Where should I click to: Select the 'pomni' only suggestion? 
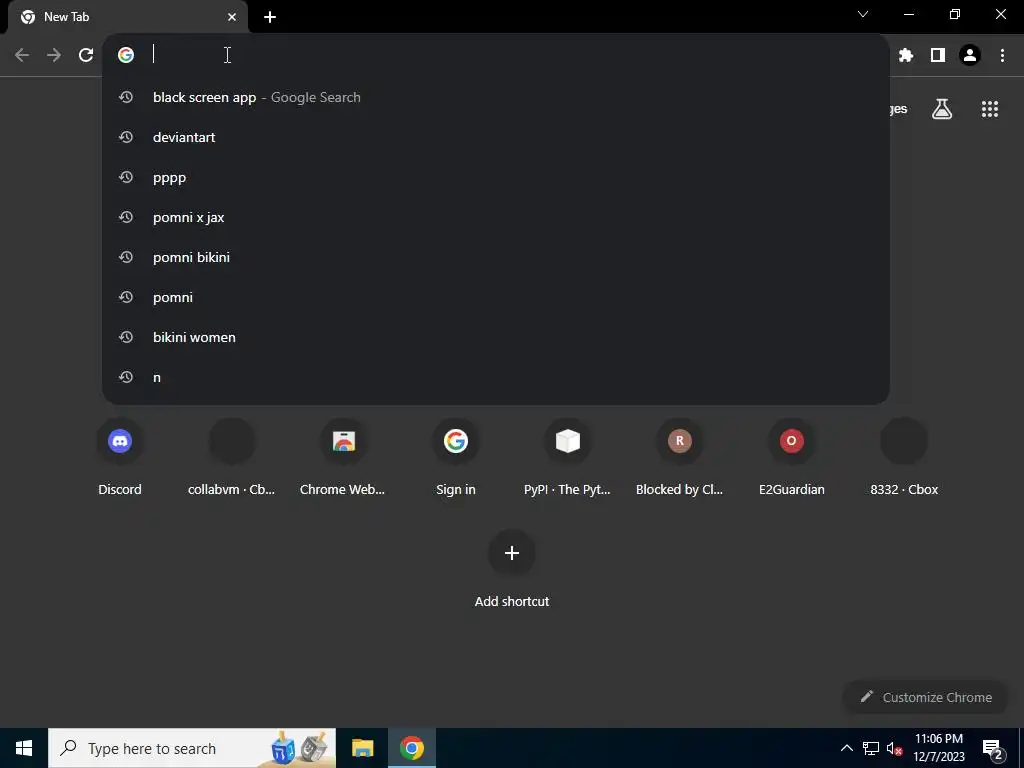[x=496, y=297]
